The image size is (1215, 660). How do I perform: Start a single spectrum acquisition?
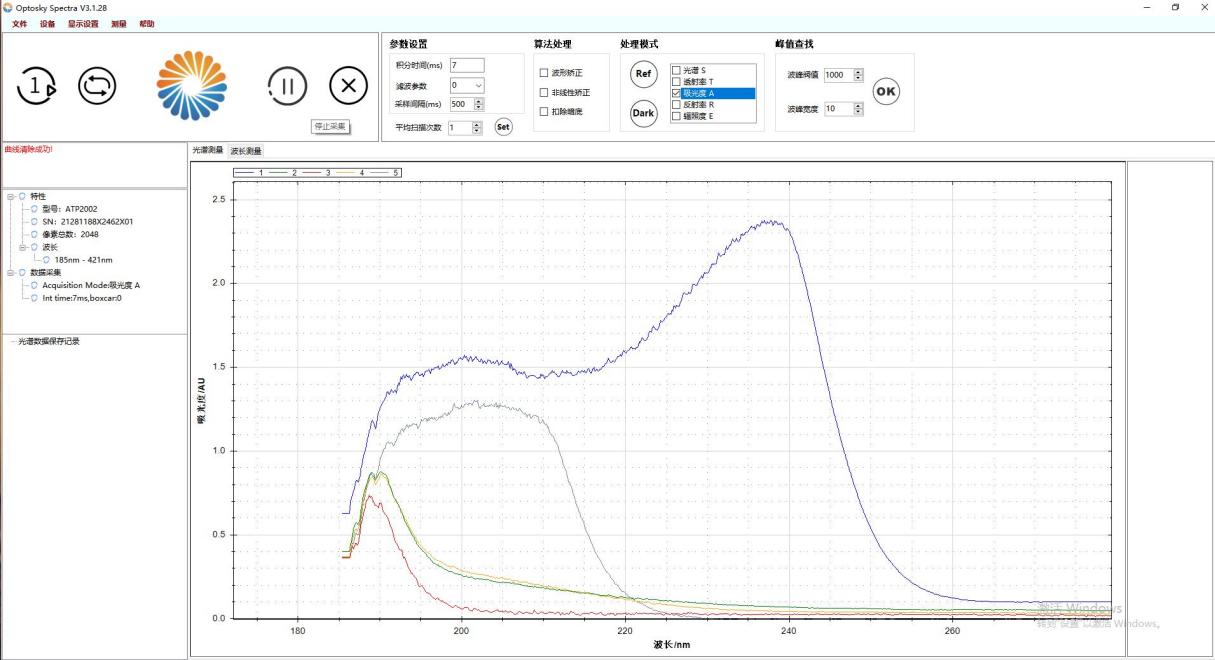[x=36, y=87]
